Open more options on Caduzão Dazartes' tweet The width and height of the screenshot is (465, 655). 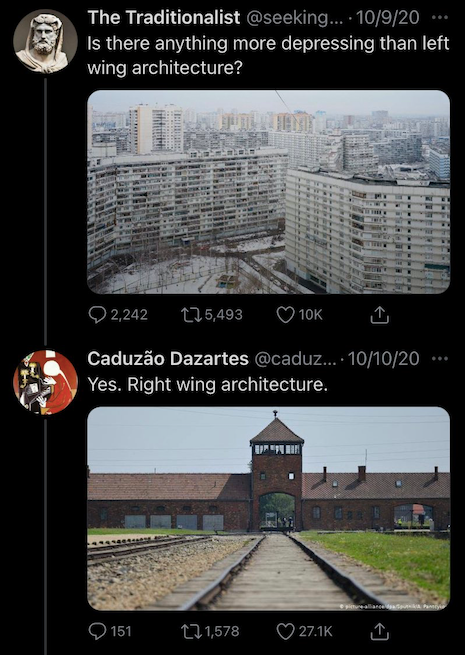(440, 358)
